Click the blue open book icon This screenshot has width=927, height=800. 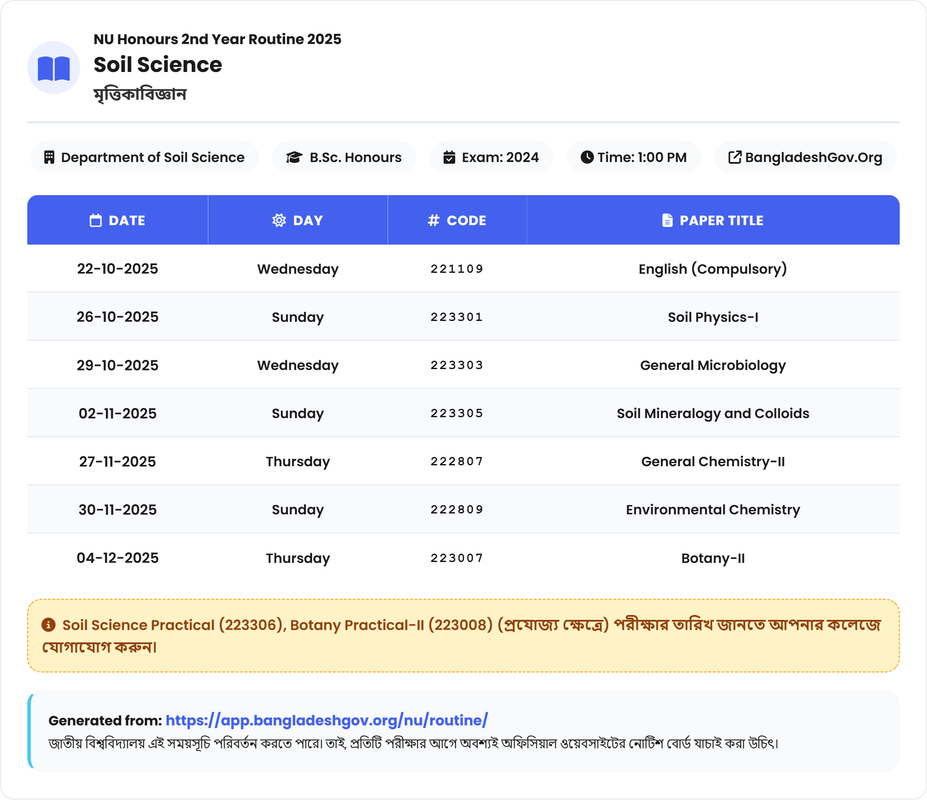[x=54, y=68]
